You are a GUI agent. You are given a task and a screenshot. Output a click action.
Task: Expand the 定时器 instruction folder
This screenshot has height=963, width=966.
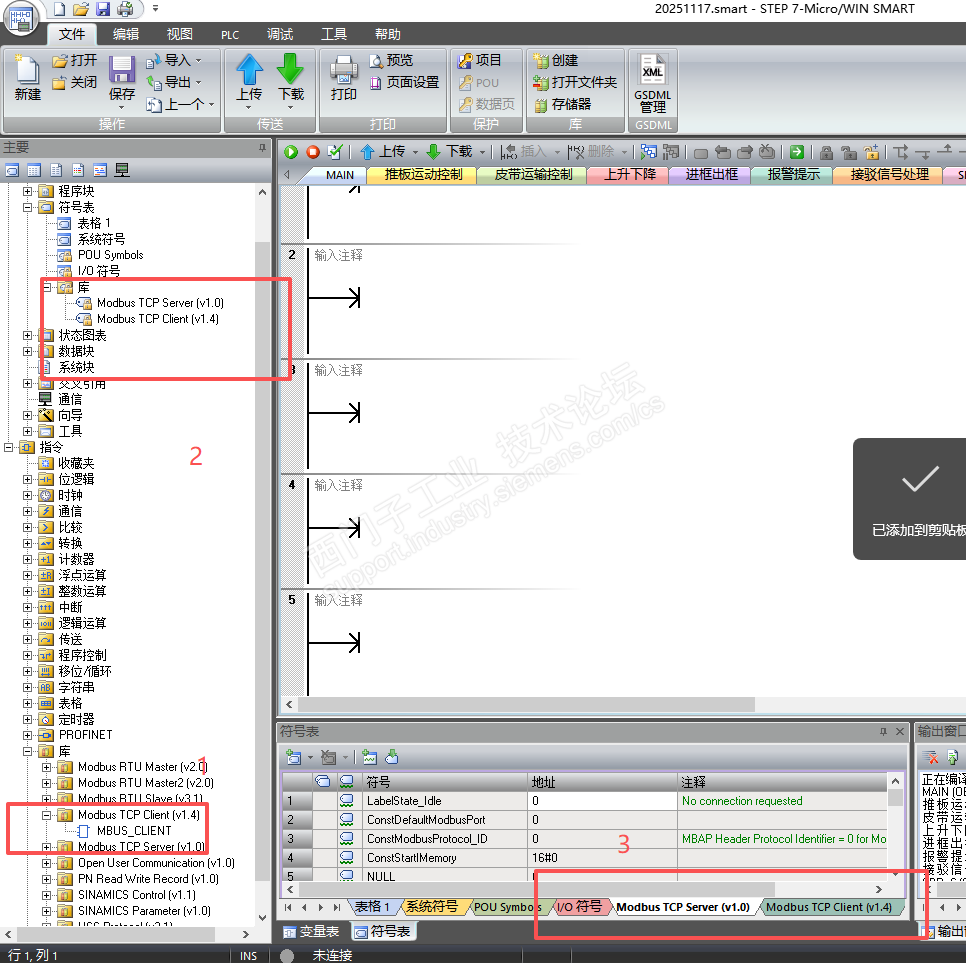tap(27, 719)
